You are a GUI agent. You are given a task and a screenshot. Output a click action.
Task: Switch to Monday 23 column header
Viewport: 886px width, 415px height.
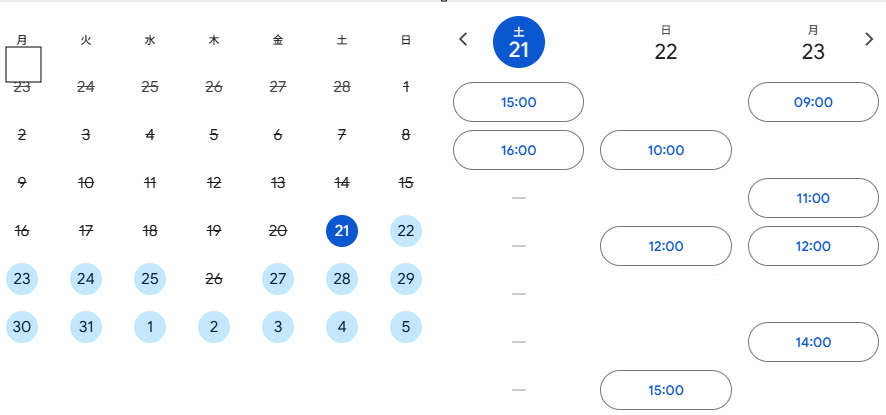pos(813,44)
